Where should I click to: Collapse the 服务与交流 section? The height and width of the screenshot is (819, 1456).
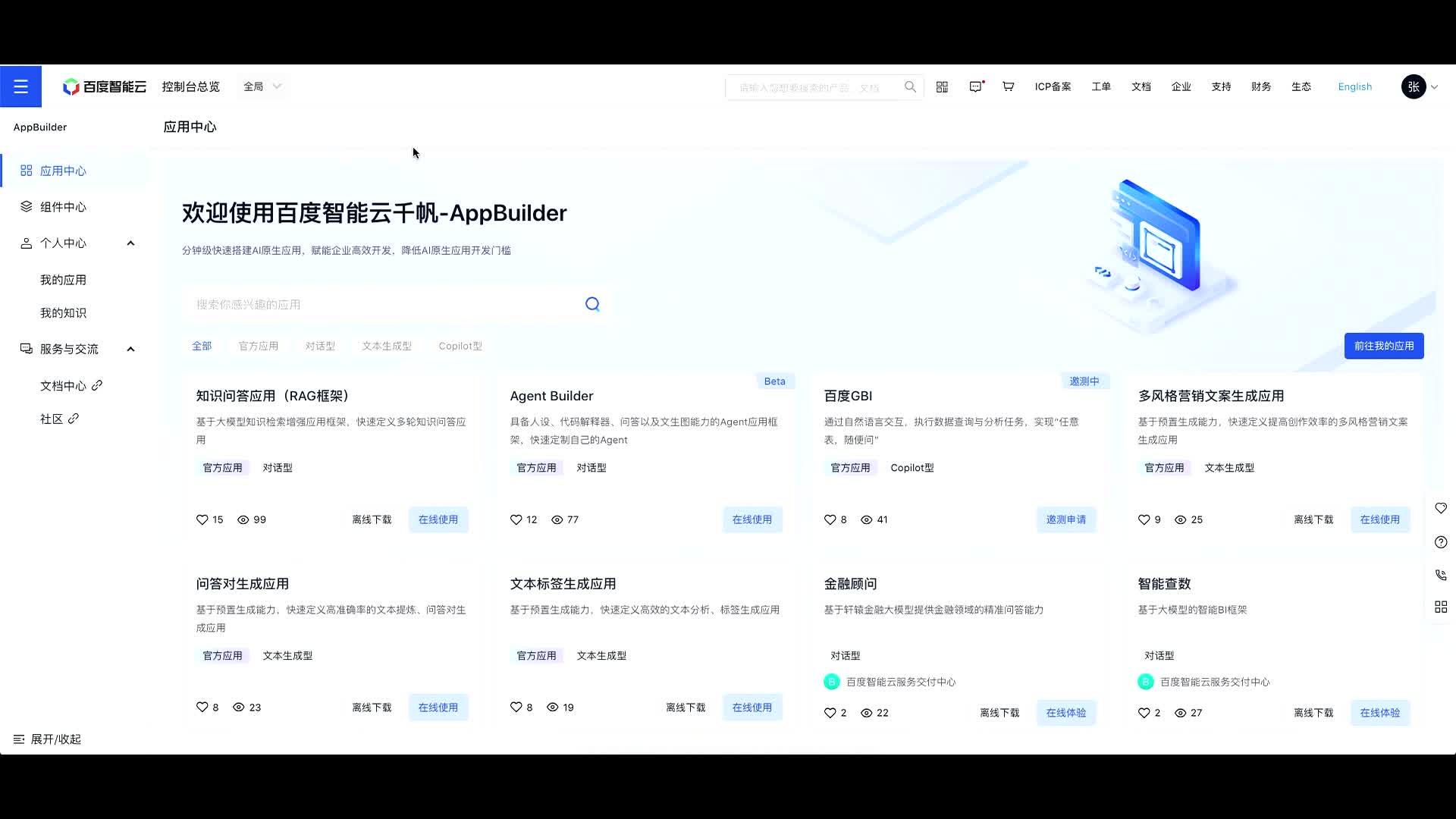(x=130, y=350)
